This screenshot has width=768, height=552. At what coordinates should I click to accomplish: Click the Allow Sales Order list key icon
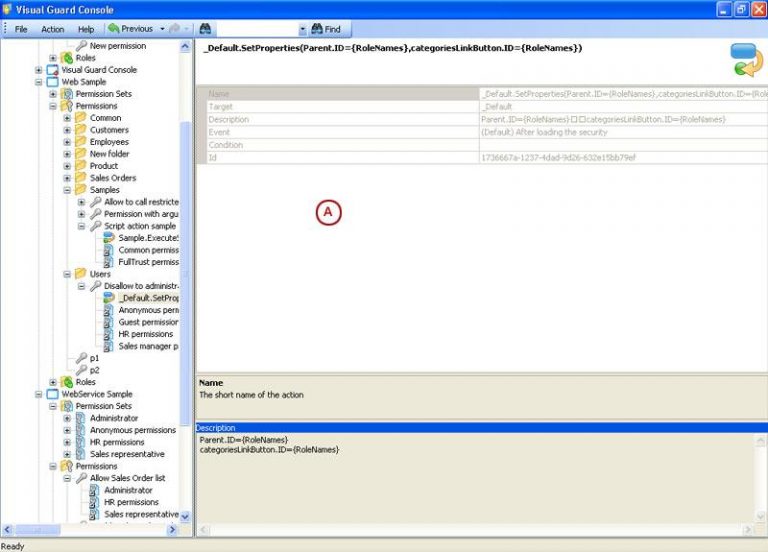point(81,478)
